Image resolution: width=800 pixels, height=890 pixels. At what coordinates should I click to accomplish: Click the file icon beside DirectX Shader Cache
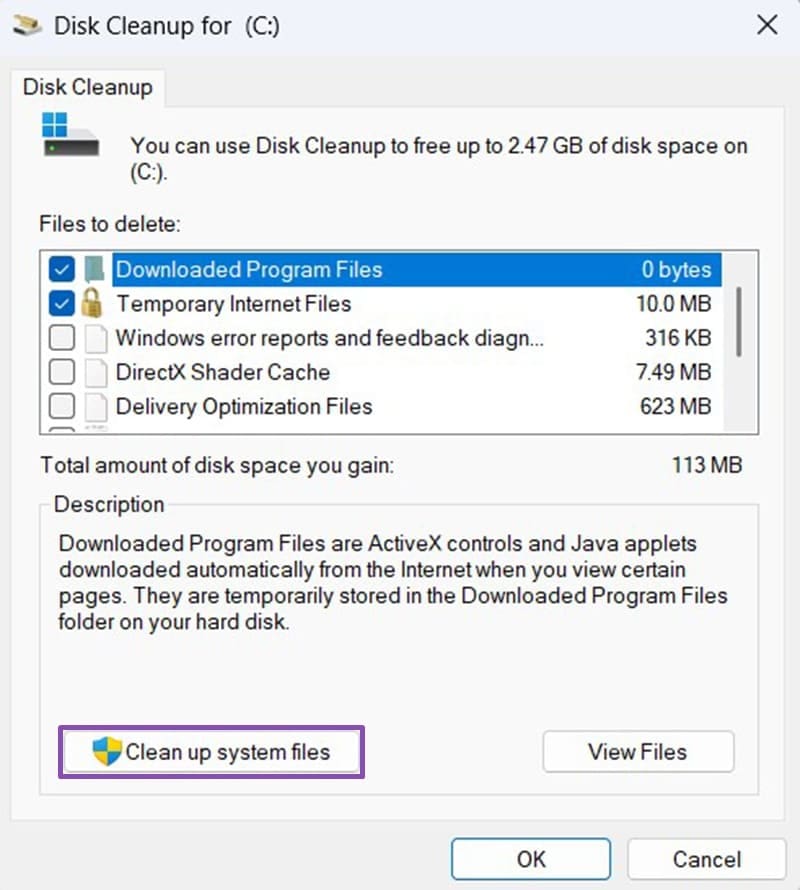tap(96, 372)
